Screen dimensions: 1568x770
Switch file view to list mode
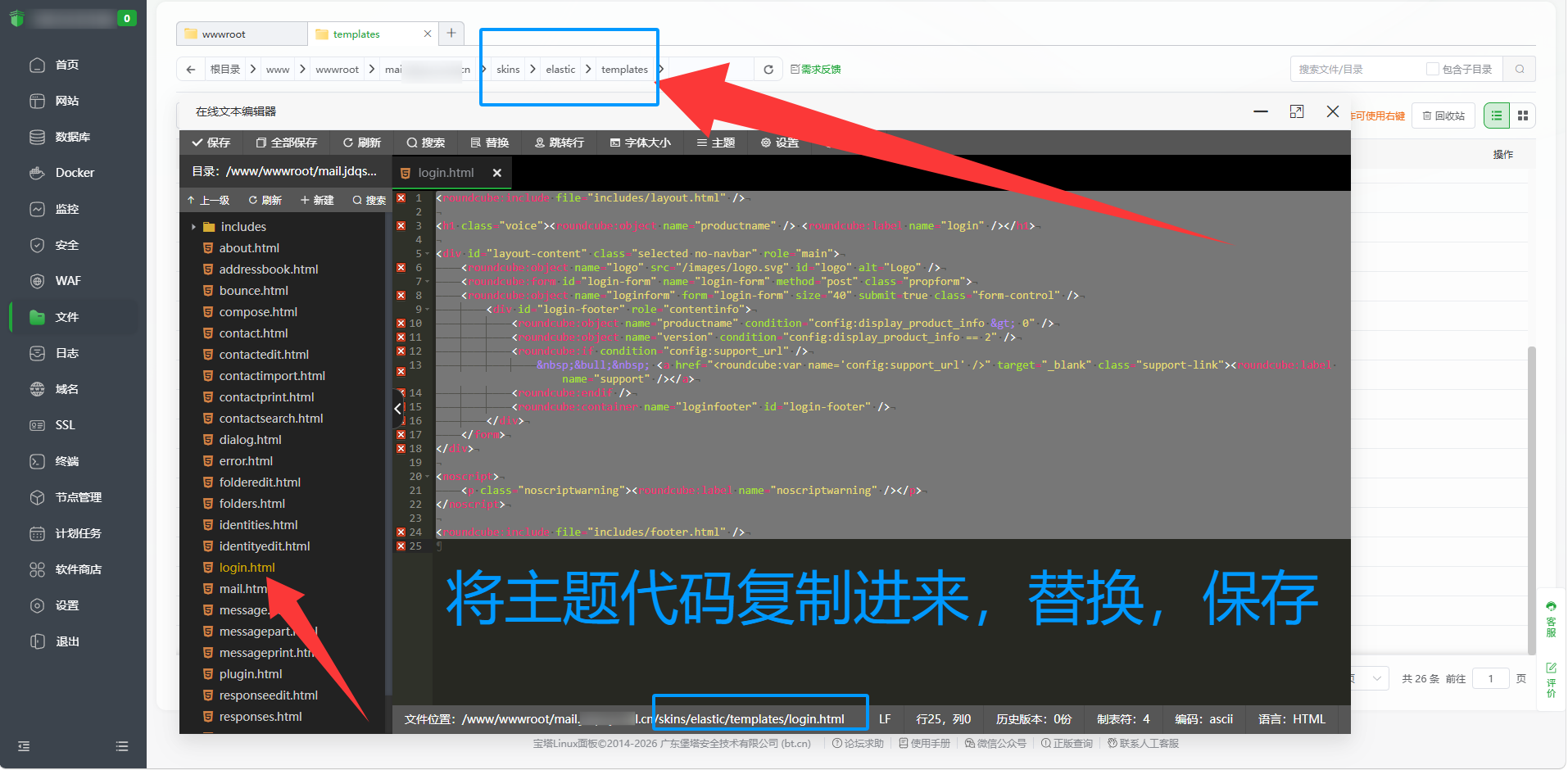(1496, 116)
